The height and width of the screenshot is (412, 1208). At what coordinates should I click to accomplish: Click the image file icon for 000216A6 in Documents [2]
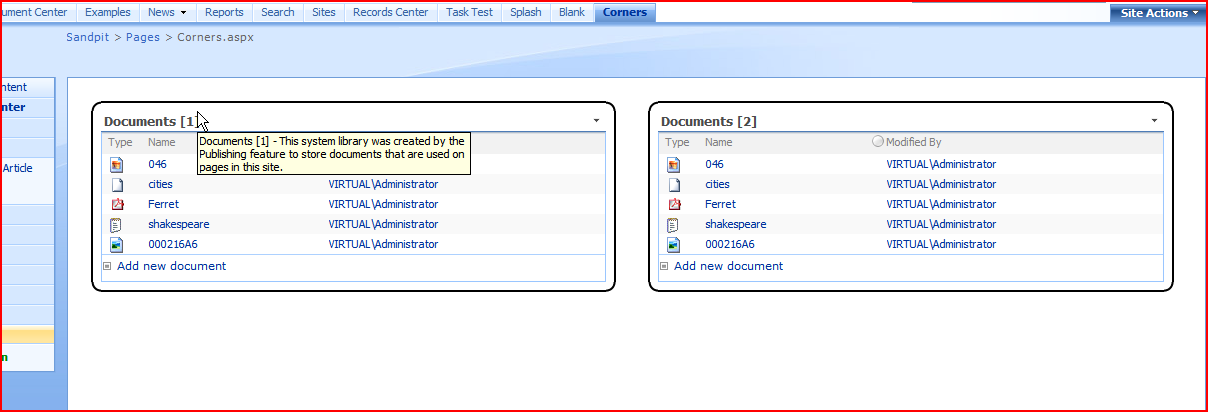(x=673, y=245)
